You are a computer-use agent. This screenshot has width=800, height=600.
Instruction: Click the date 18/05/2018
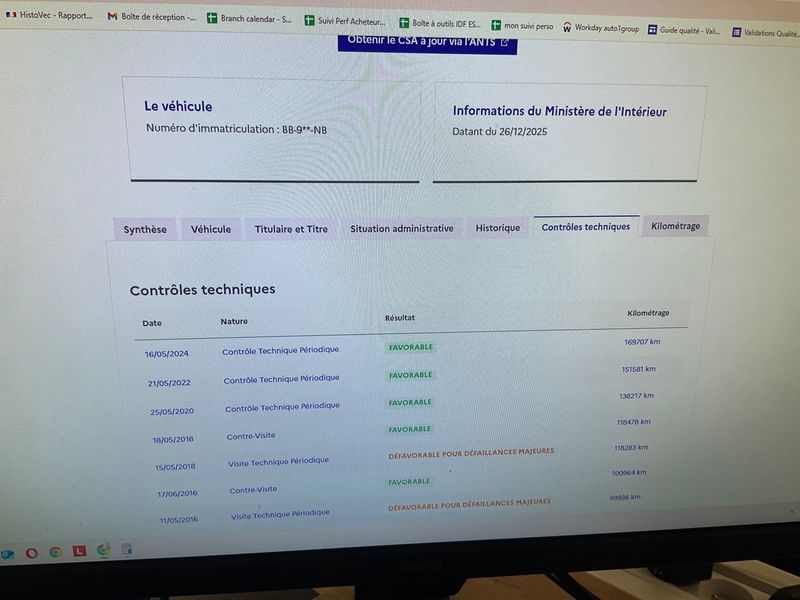pyautogui.click(x=173, y=439)
